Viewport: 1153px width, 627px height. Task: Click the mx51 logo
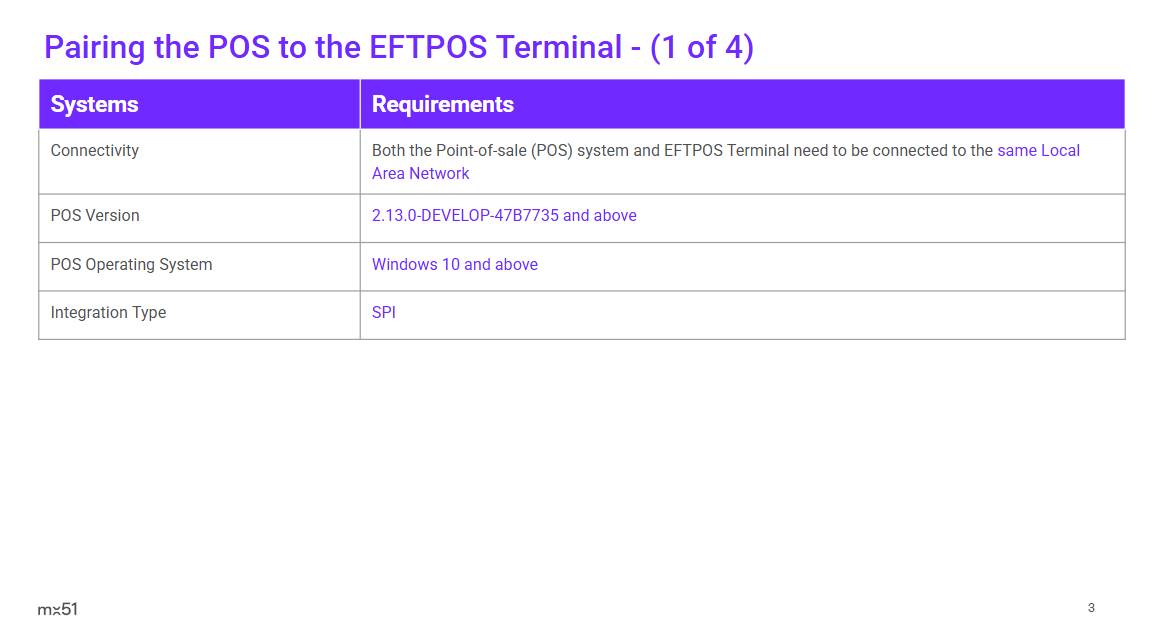57,609
